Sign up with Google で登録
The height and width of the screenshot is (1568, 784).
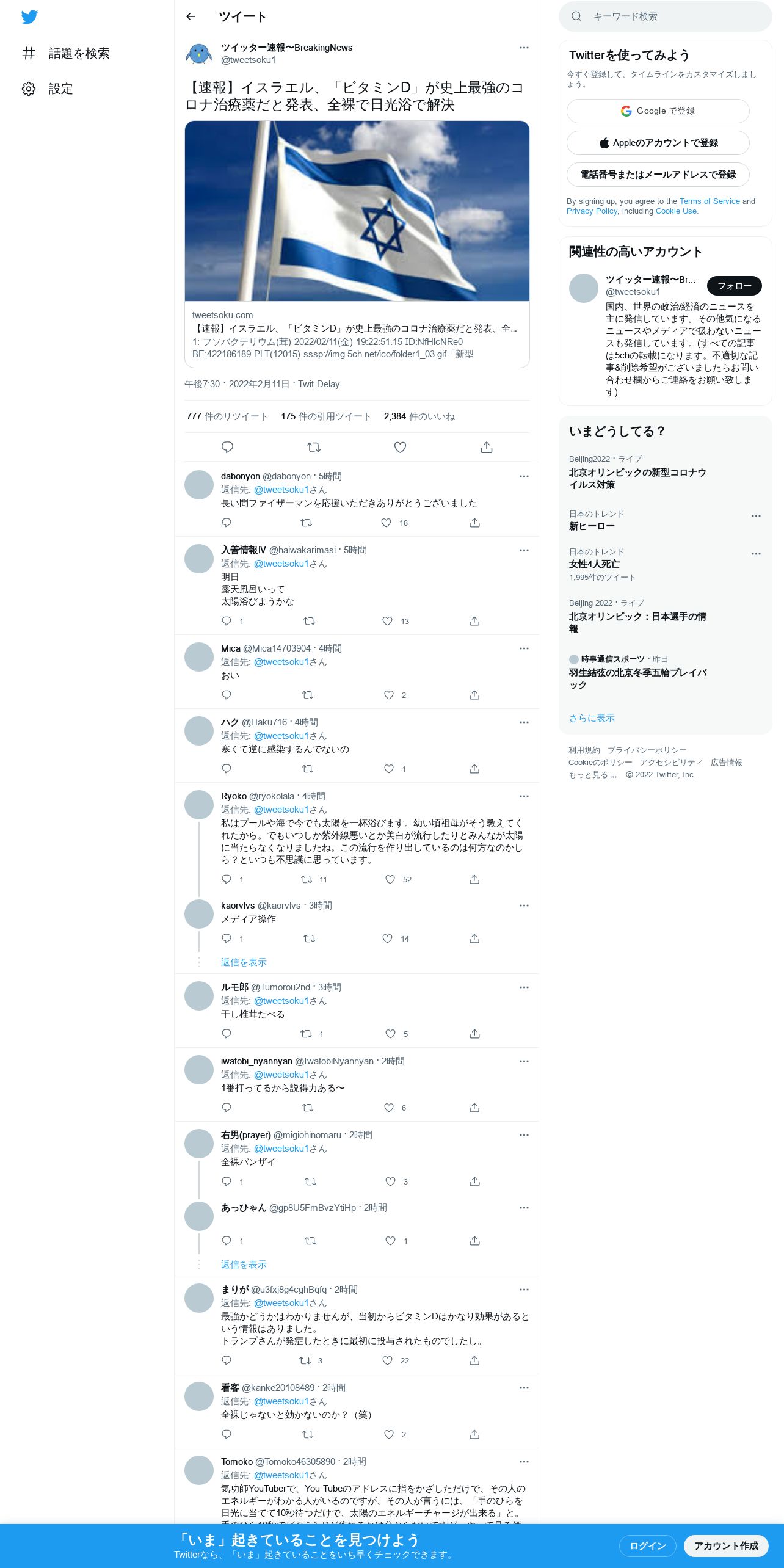(658, 111)
